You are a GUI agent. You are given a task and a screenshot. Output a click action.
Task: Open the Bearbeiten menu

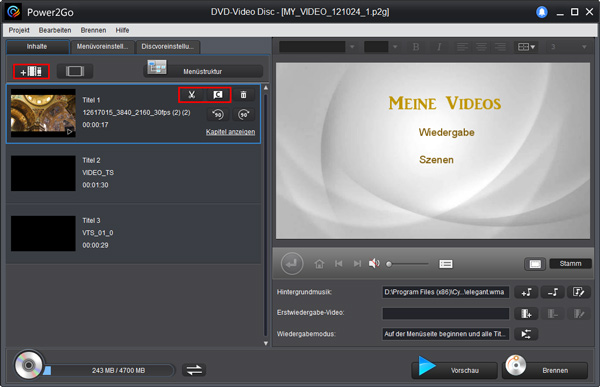click(x=55, y=30)
